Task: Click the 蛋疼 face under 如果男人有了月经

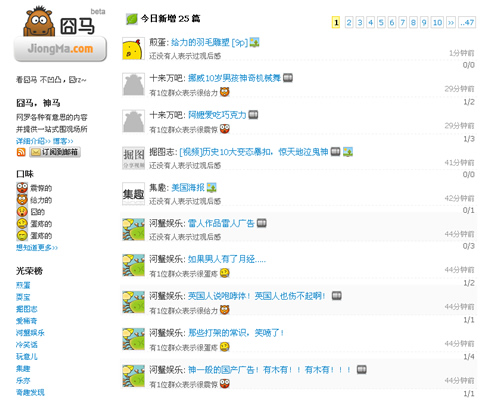Action: (225, 273)
